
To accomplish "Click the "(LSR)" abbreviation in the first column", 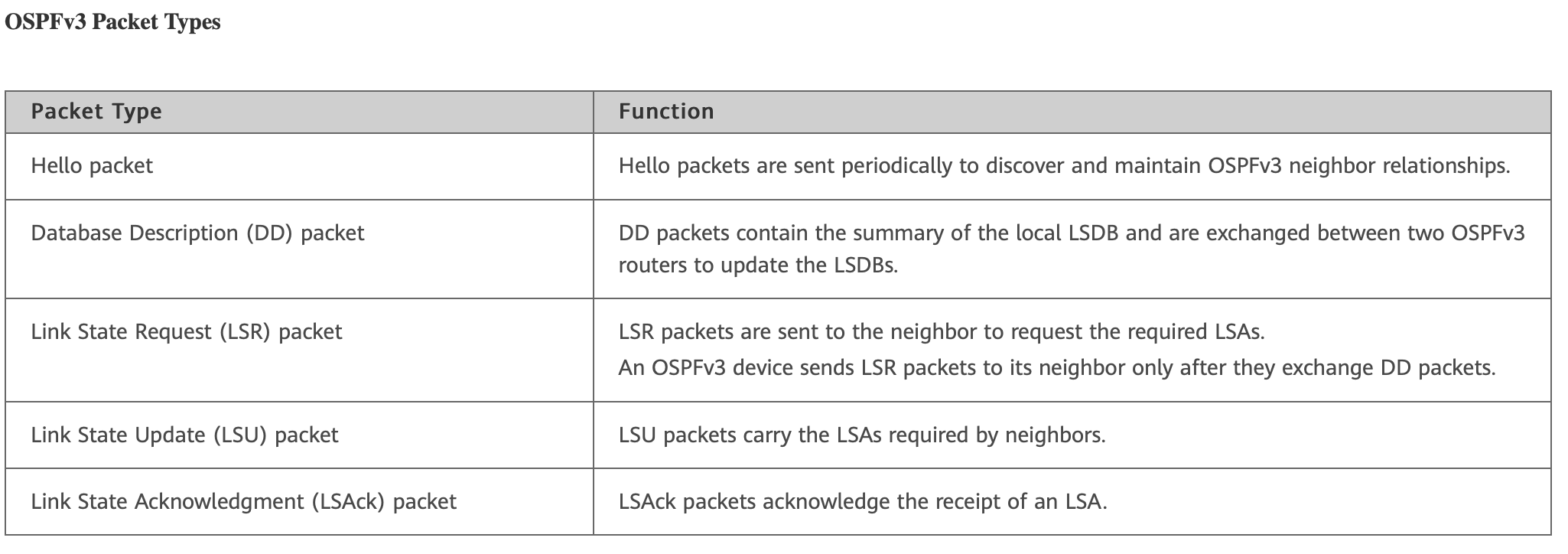I will (245, 331).
